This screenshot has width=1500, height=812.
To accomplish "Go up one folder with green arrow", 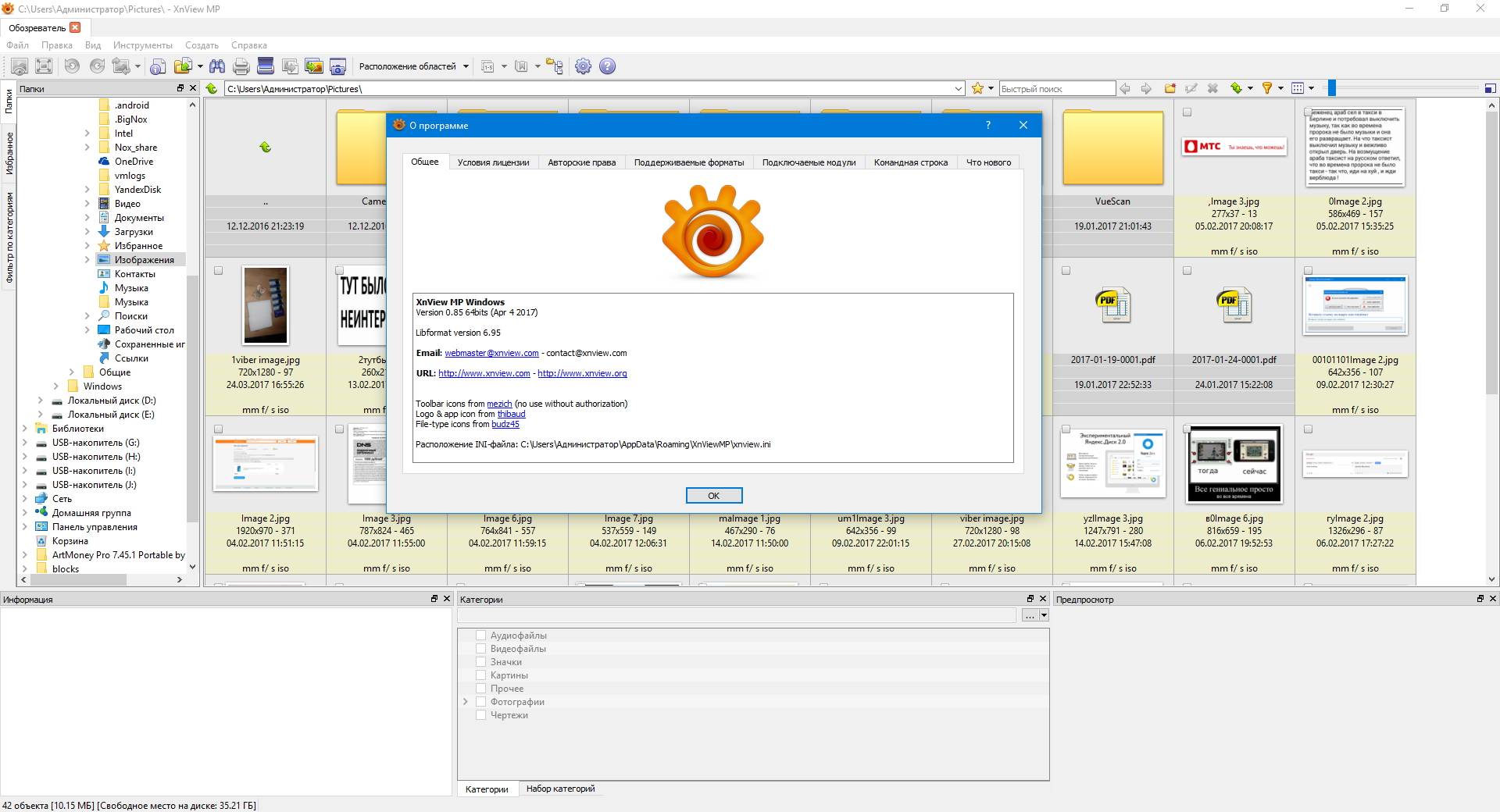I will 212,88.
